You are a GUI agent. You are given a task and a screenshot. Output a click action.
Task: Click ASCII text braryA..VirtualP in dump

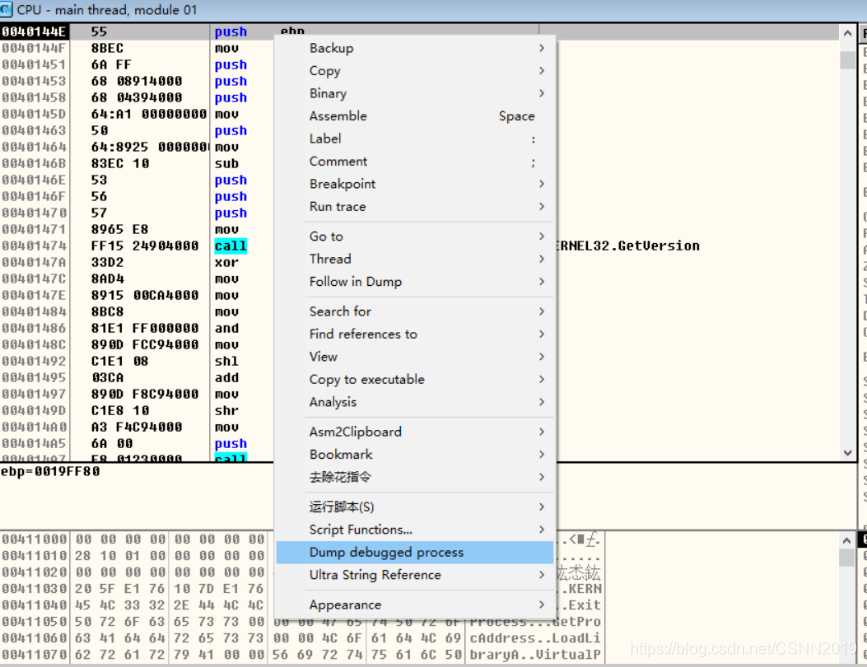tap(535, 655)
